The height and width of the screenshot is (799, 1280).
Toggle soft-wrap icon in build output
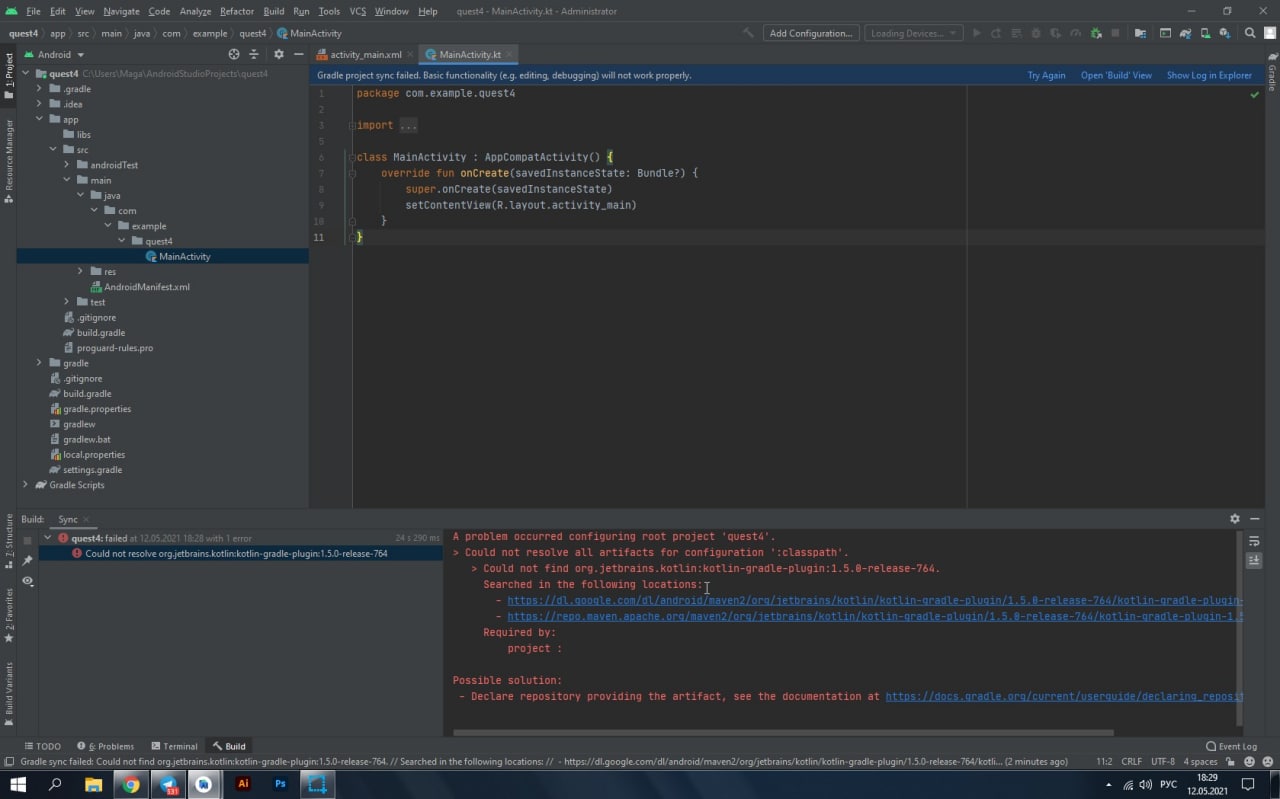pyautogui.click(x=1254, y=541)
